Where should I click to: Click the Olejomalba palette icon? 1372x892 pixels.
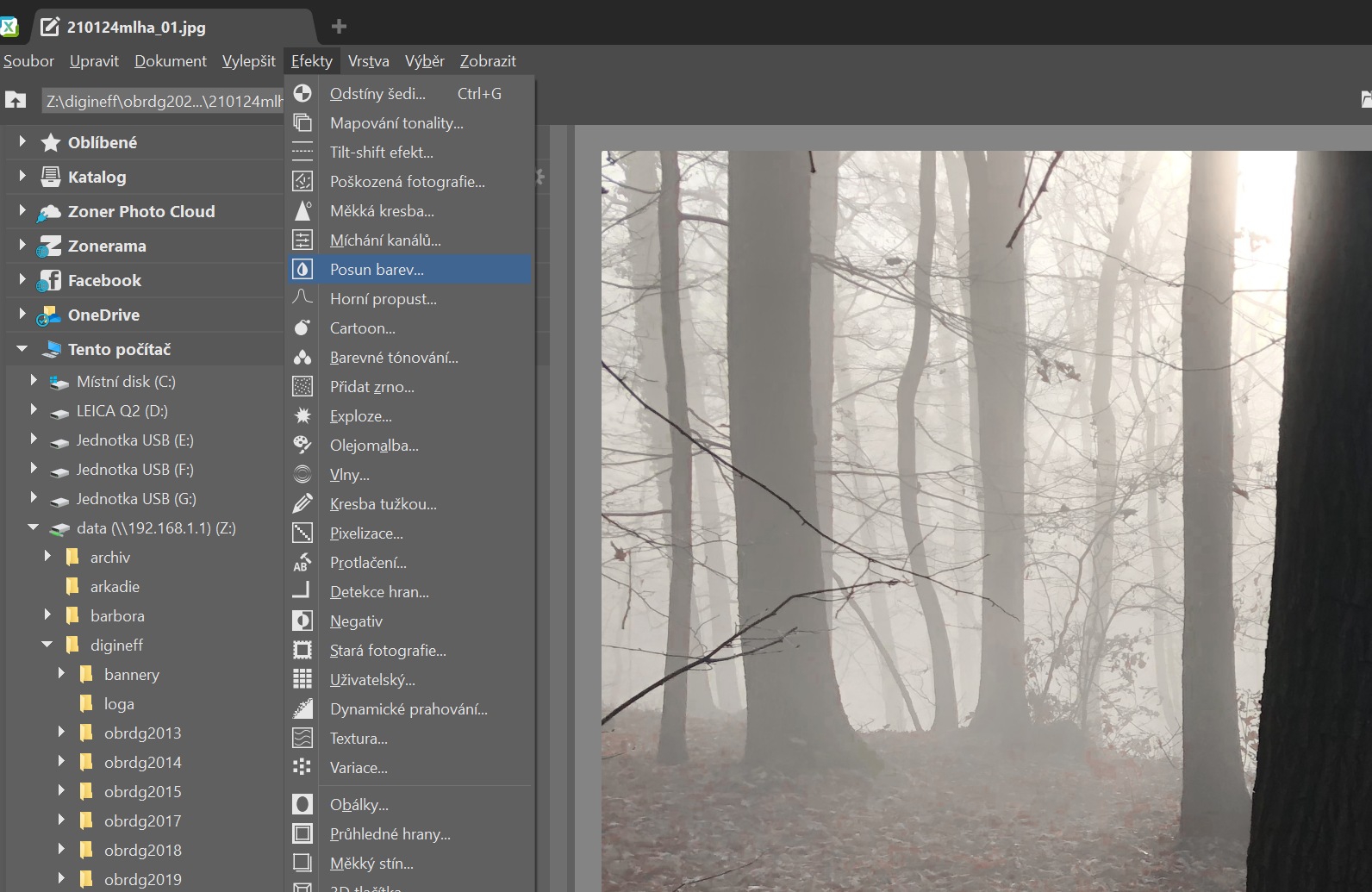tap(302, 445)
